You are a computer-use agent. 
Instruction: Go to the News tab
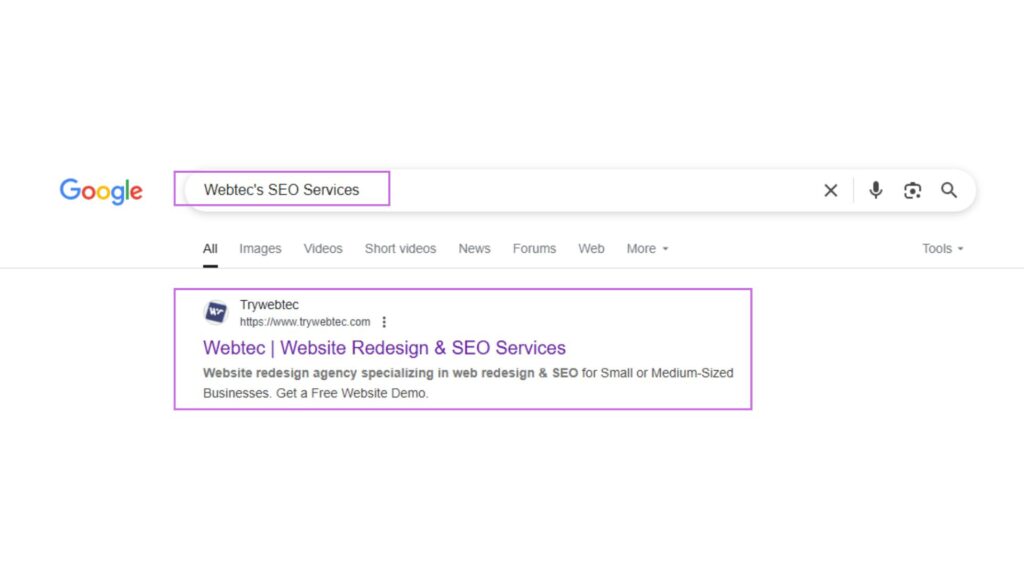[474, 249]
